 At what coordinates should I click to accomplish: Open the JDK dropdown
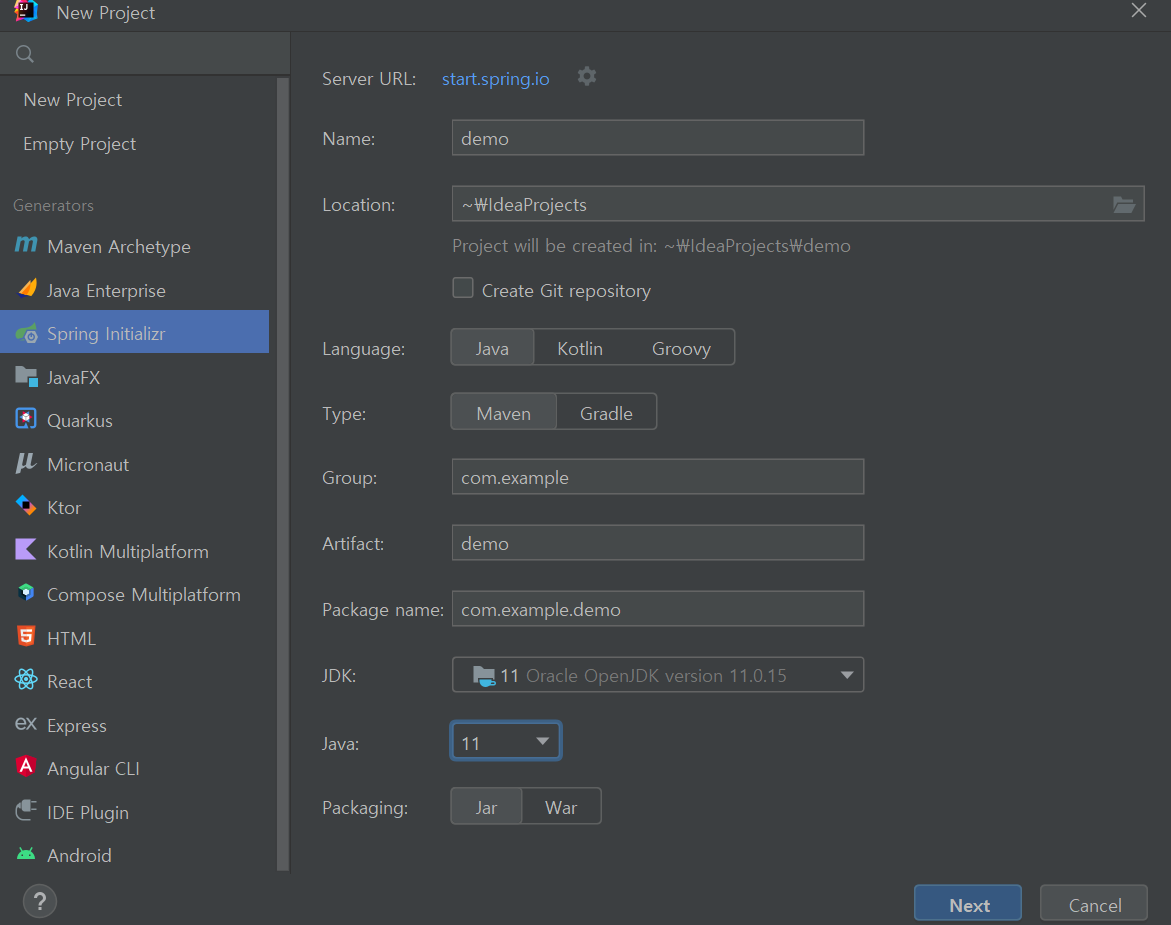point(658,675)
